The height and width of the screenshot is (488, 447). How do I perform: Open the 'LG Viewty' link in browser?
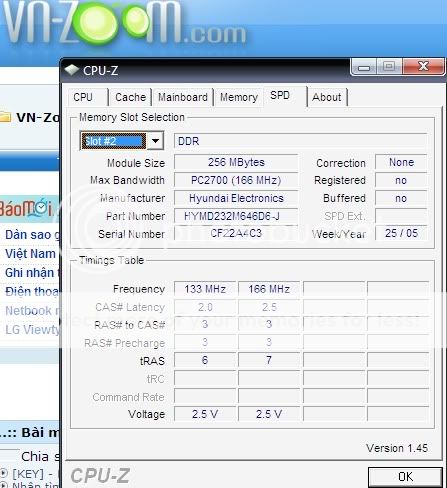(x=32, y=330)
